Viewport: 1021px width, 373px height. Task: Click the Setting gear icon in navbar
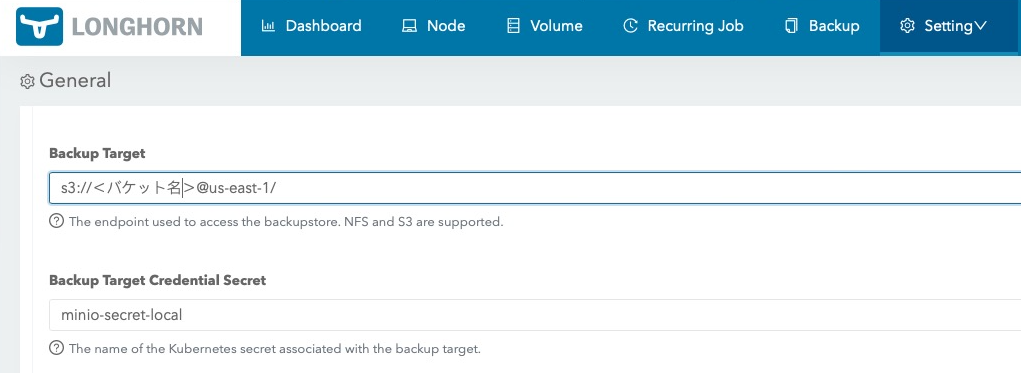[907, 26]
